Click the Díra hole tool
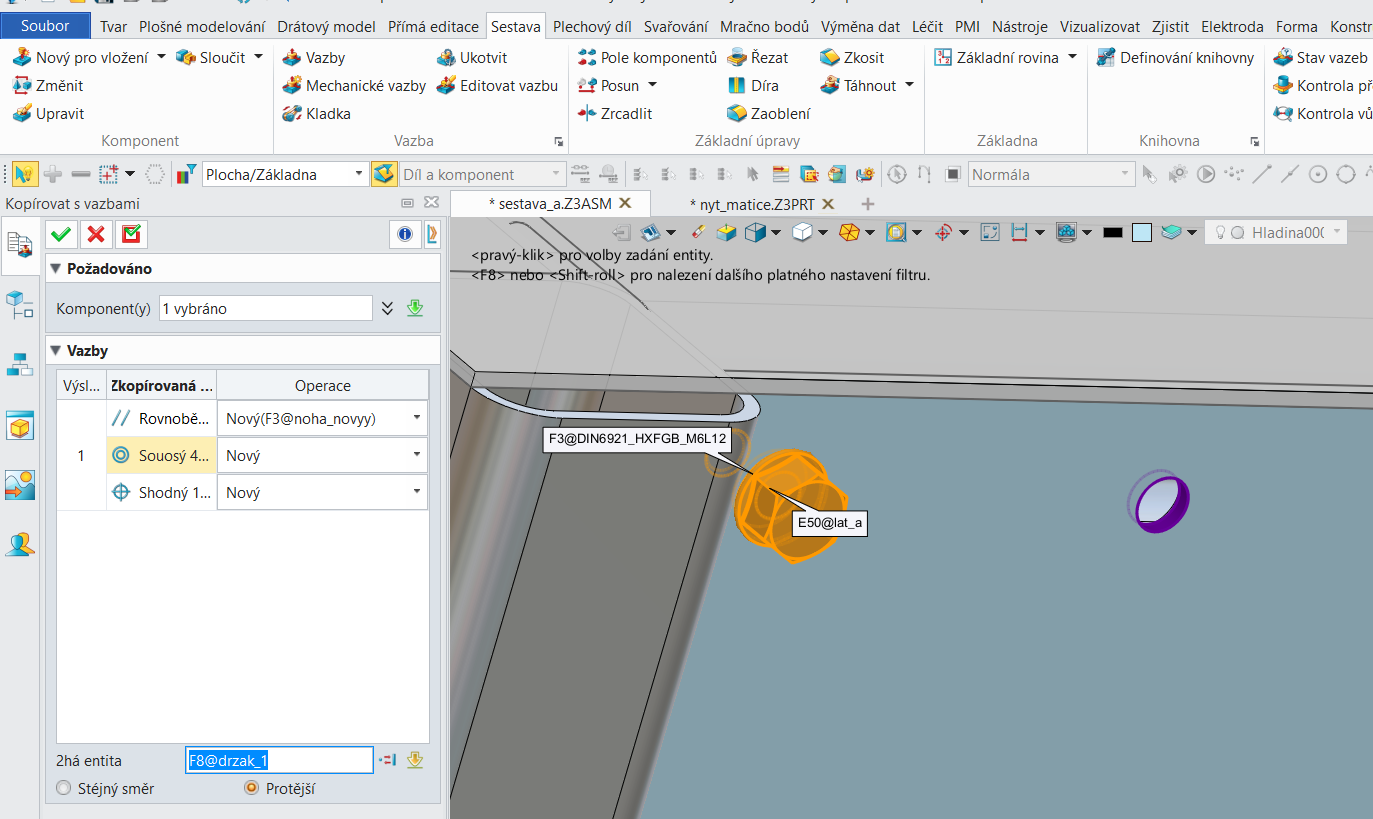The width and height of the screenshot is (1373, 819). [x=753, y=86]
